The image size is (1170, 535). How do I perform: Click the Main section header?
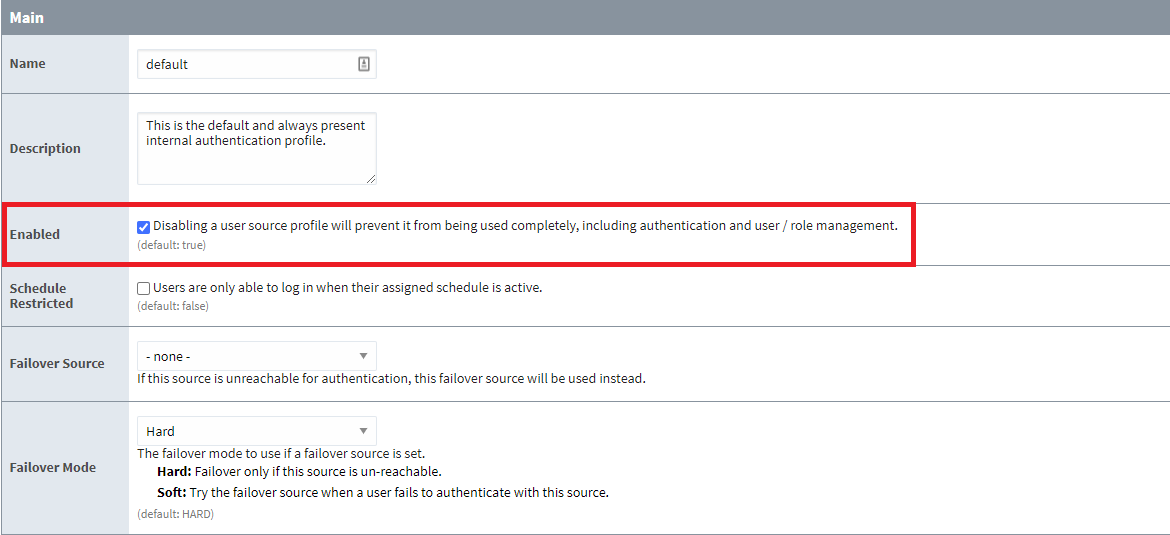(585, 17)
